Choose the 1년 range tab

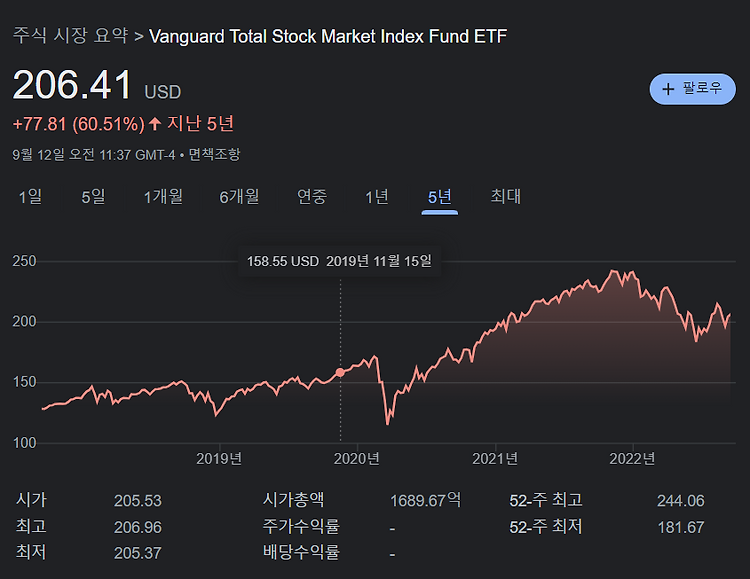click(377, 197)
